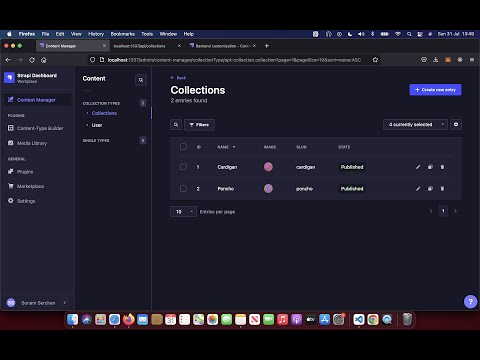Viewport: 480px width, 360px height.
Task: Open the Firefox History menu
Action: [x=96, y=34]
